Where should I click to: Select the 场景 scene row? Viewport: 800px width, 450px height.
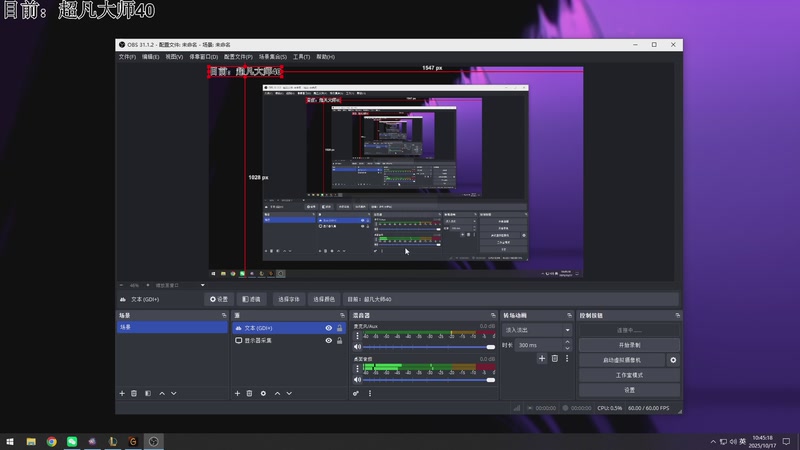point(172,327)
